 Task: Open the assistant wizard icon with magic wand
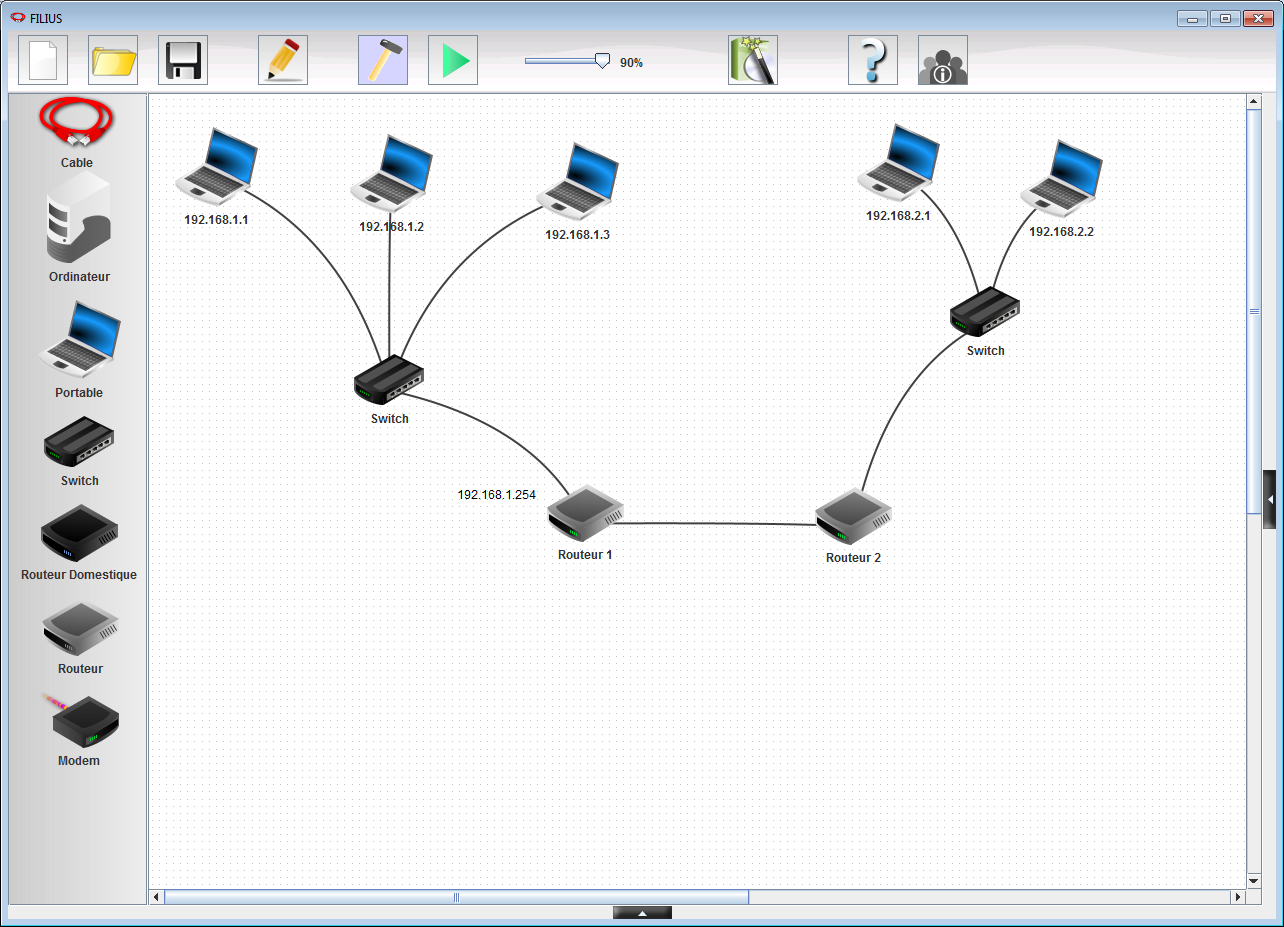pos(753,60)
